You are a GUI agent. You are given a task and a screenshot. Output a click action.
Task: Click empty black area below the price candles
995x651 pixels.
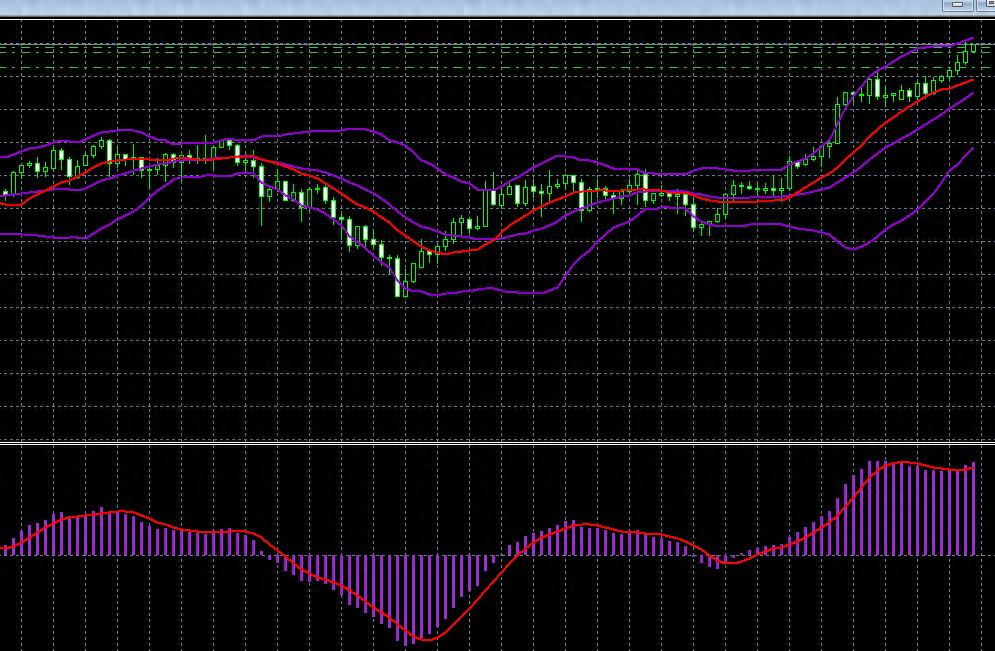click(x=500, y=380)
